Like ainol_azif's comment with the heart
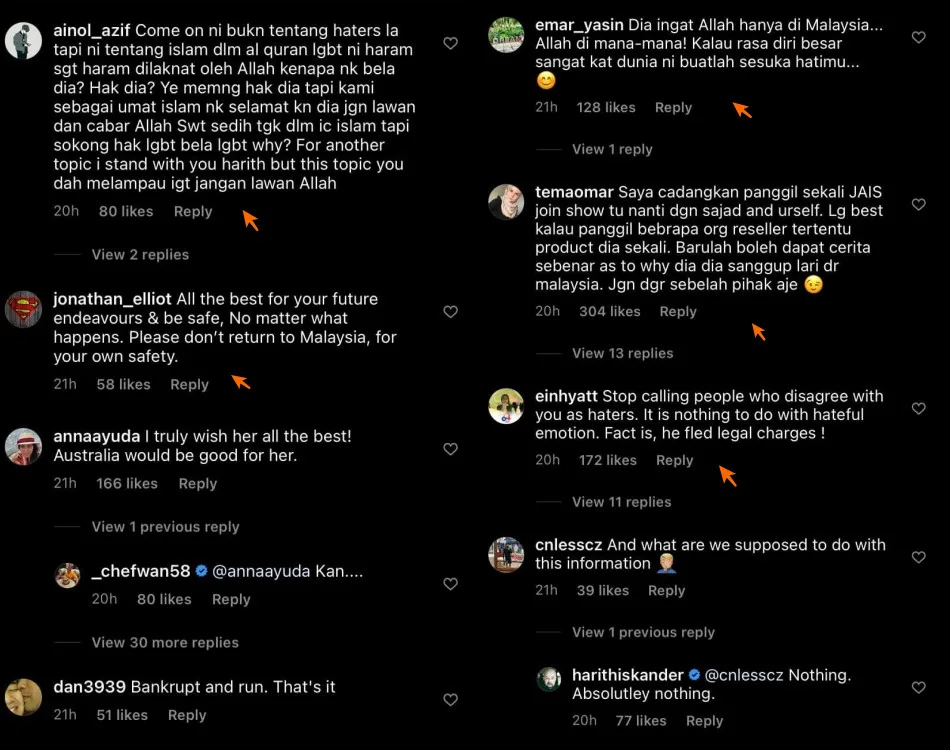 [x=450, y=43]
